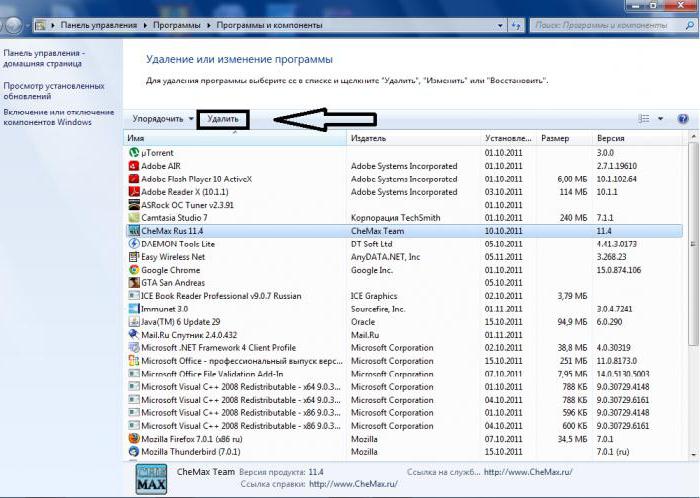
Task: Click Программы breadcrumb segment
Action: tap(177, 25)
